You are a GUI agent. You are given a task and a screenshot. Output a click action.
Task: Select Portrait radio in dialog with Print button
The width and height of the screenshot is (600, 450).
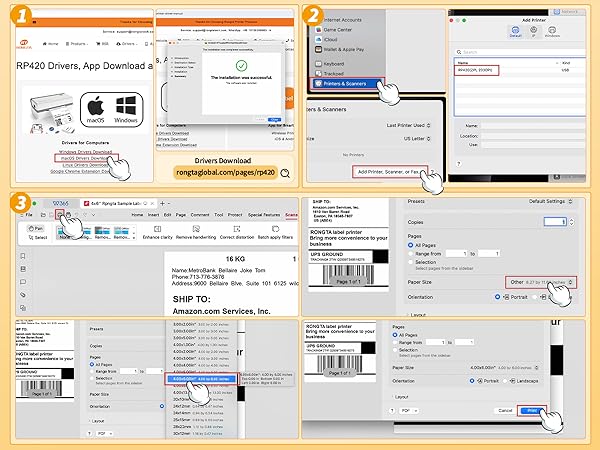pyautogui.click(x=472, y=381)
